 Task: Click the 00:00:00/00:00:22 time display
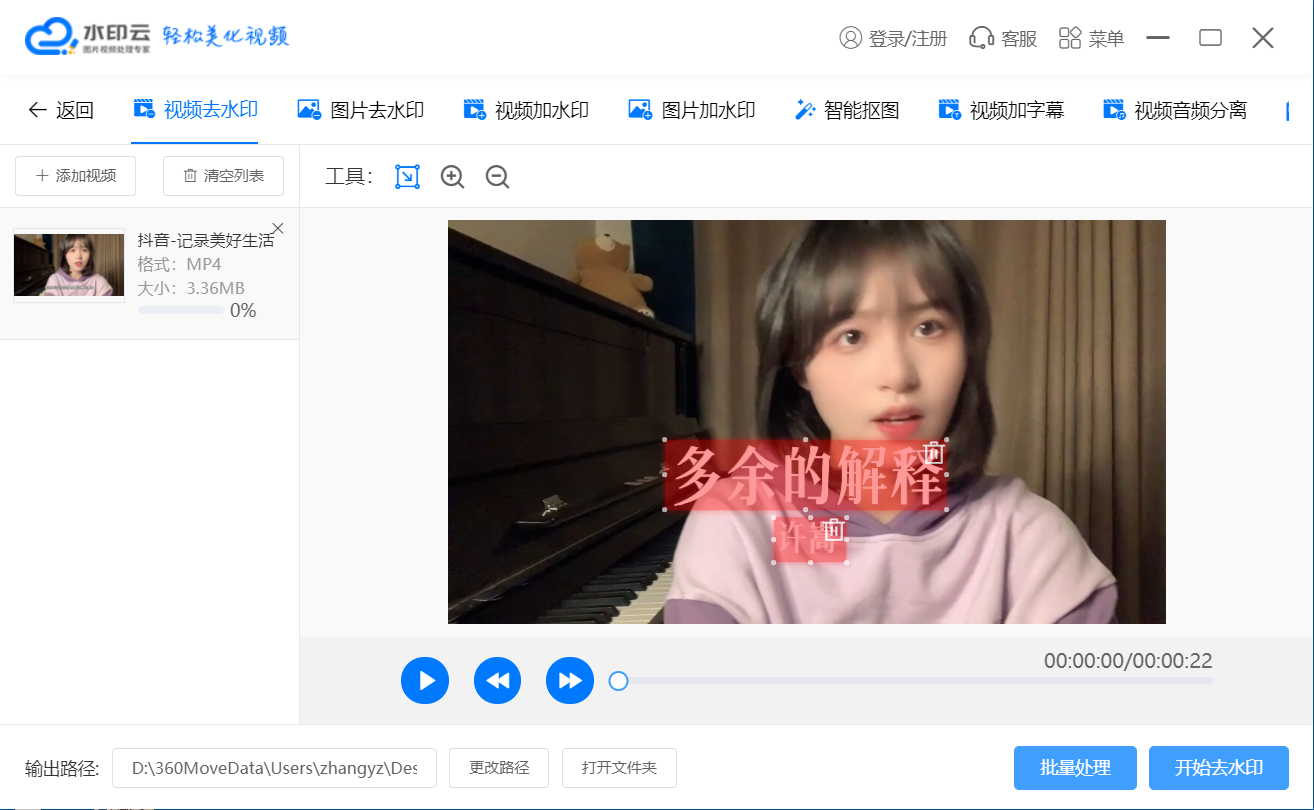tap(1128, 661)
